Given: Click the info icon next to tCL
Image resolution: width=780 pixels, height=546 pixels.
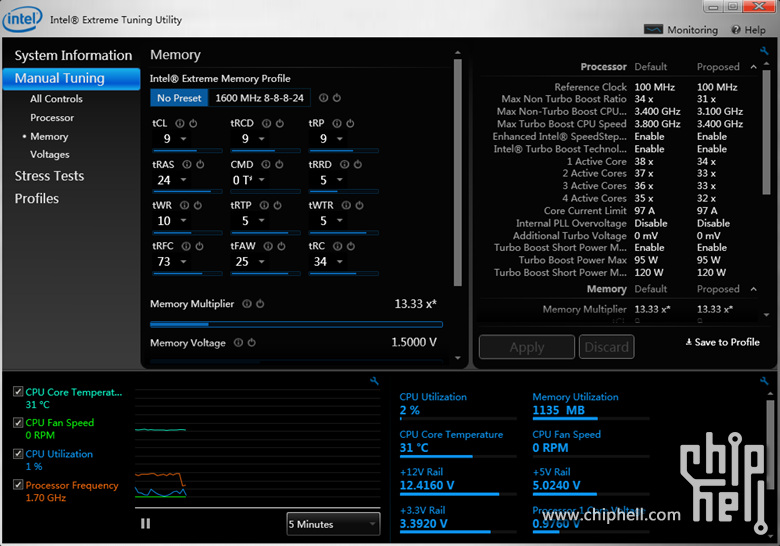Looking at the screenshot, I should click(x=180, y=123).
